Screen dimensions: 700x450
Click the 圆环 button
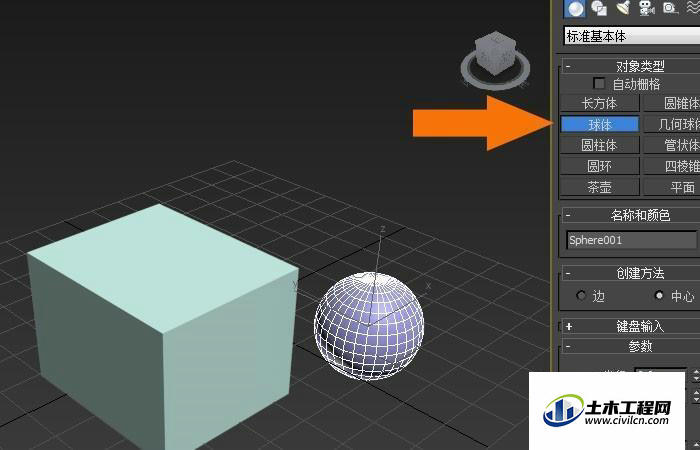coord(600,166)
